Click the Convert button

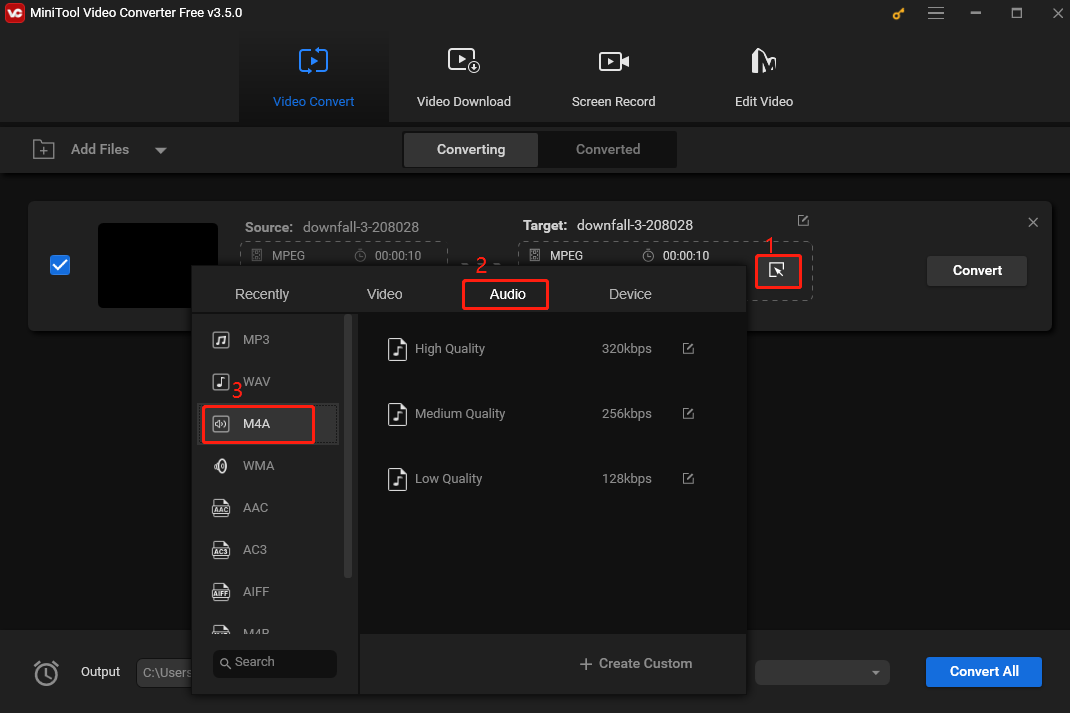coord(977,270)
